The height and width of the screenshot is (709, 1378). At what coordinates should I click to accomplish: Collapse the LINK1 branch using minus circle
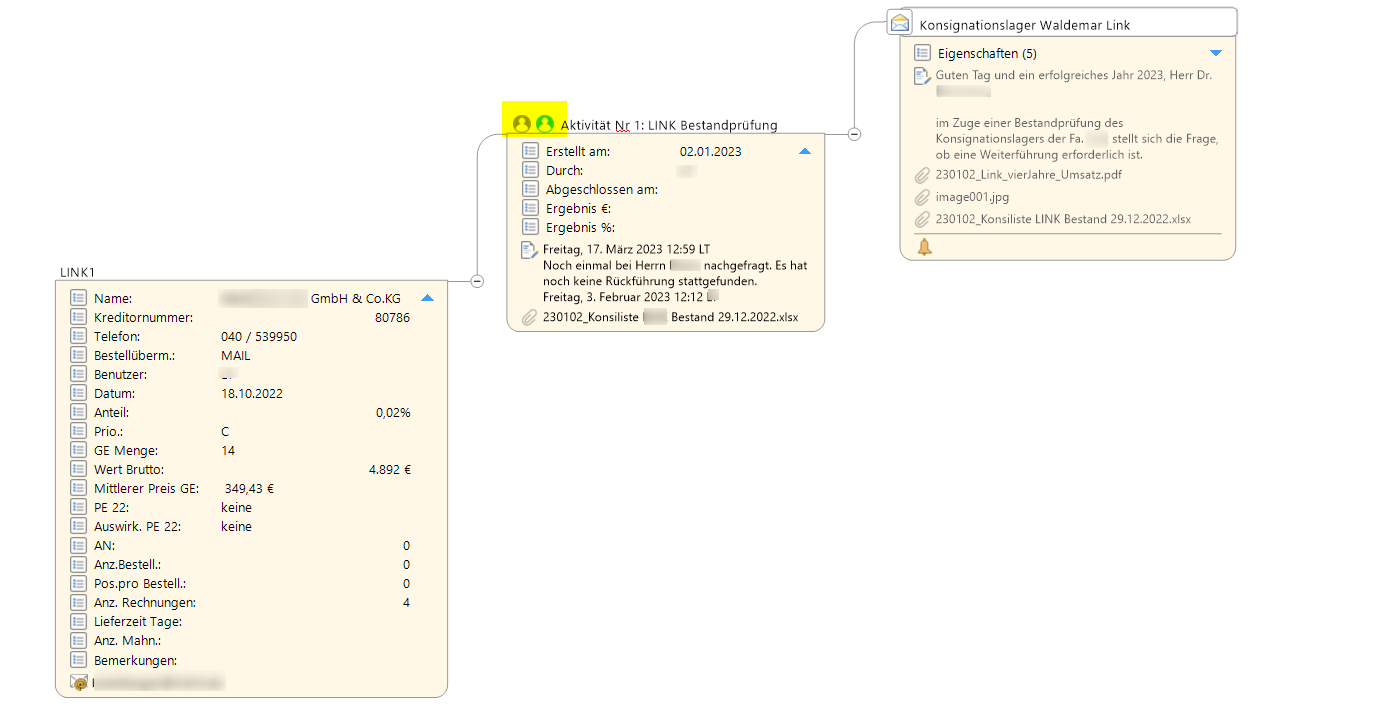click(x=477, y=281)
